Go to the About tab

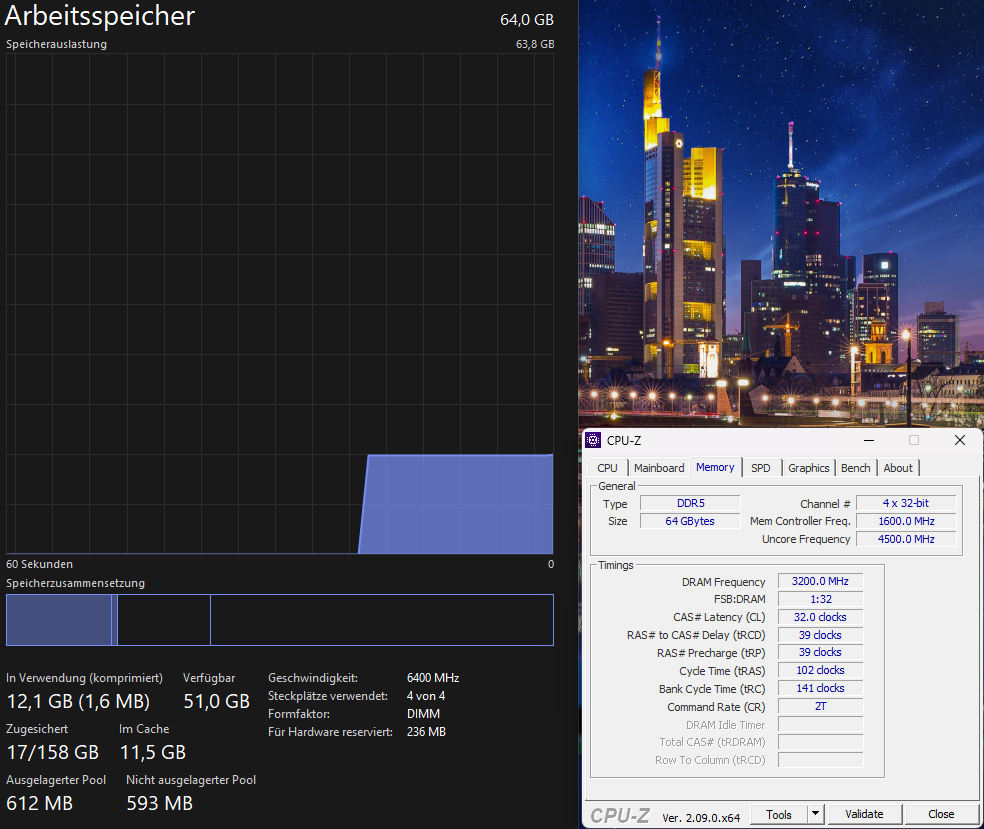point(898,468)
